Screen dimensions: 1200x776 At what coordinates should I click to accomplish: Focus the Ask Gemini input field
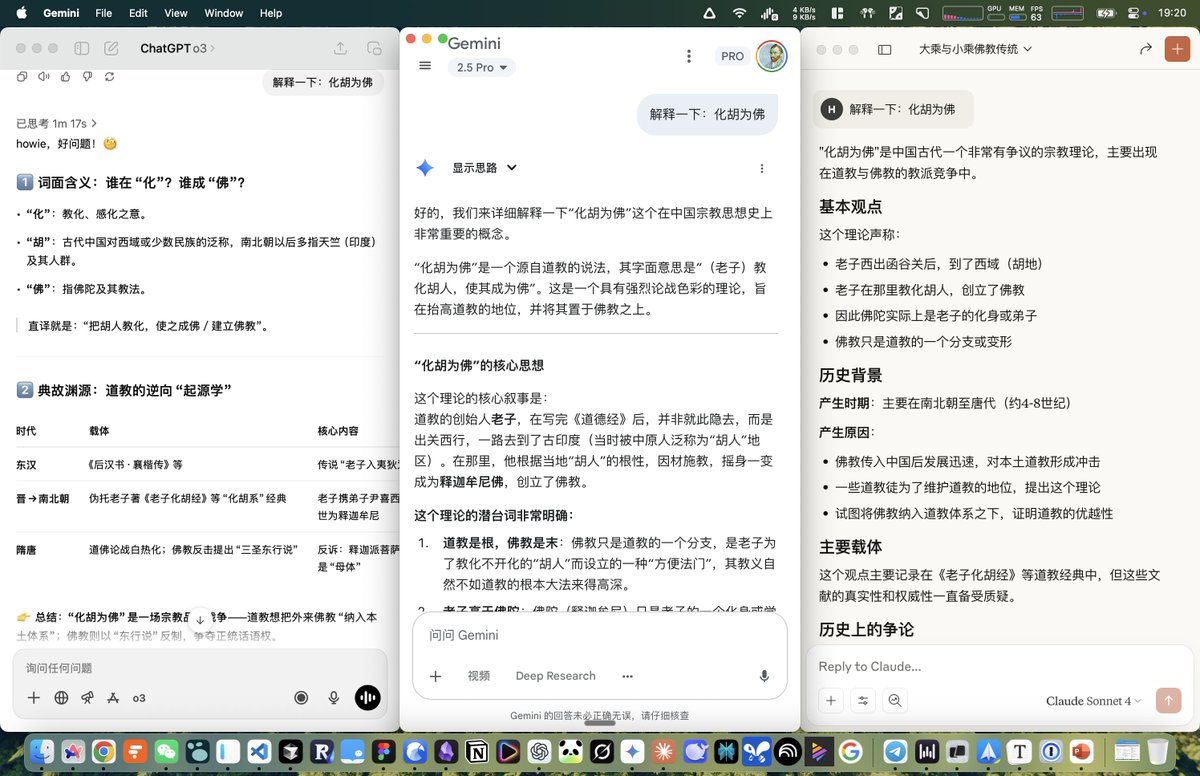(x=599, y=635)
